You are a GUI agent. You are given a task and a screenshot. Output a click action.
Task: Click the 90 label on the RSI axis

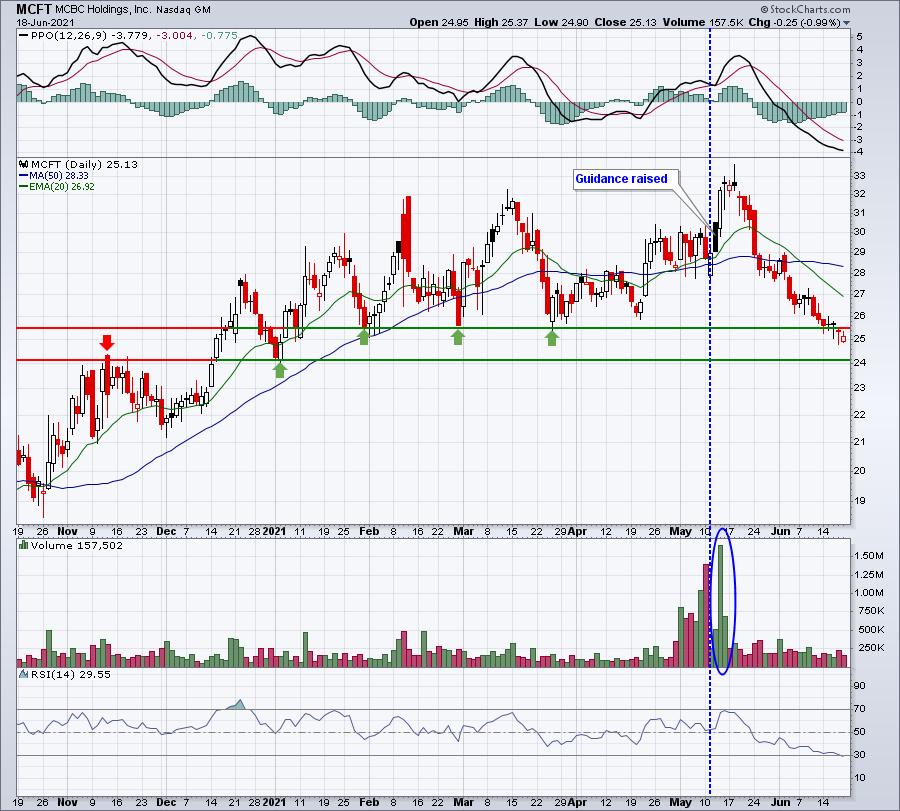[x=860, y=686]
